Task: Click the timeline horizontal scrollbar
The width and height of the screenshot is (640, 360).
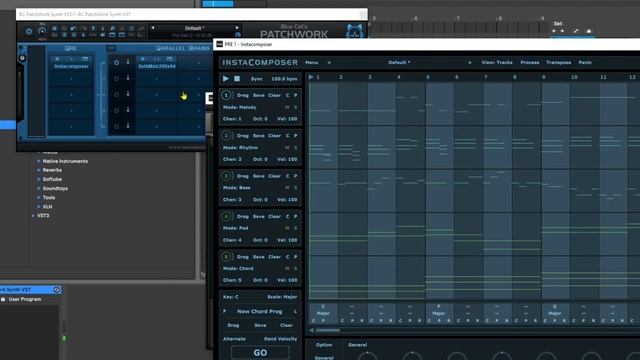Action: coord(328,330)
